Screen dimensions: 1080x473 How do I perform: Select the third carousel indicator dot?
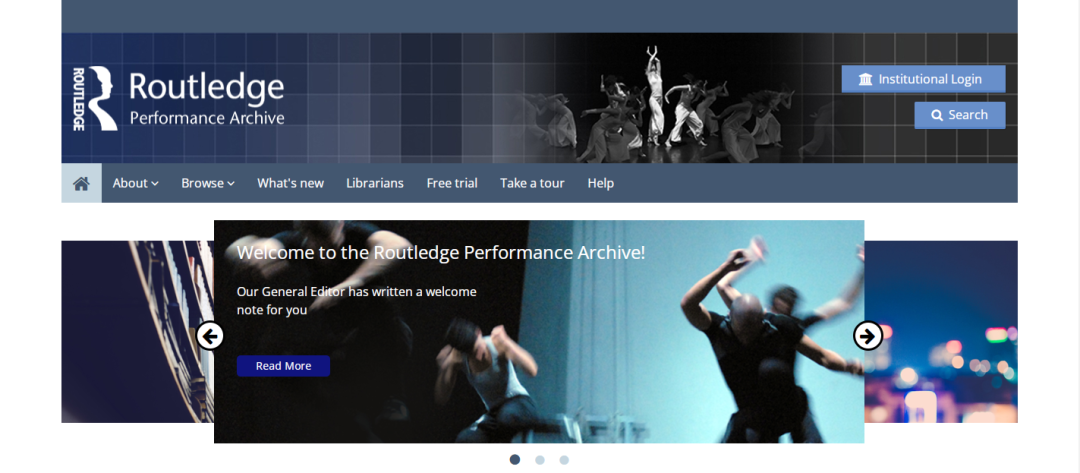(x=564, y=460)
